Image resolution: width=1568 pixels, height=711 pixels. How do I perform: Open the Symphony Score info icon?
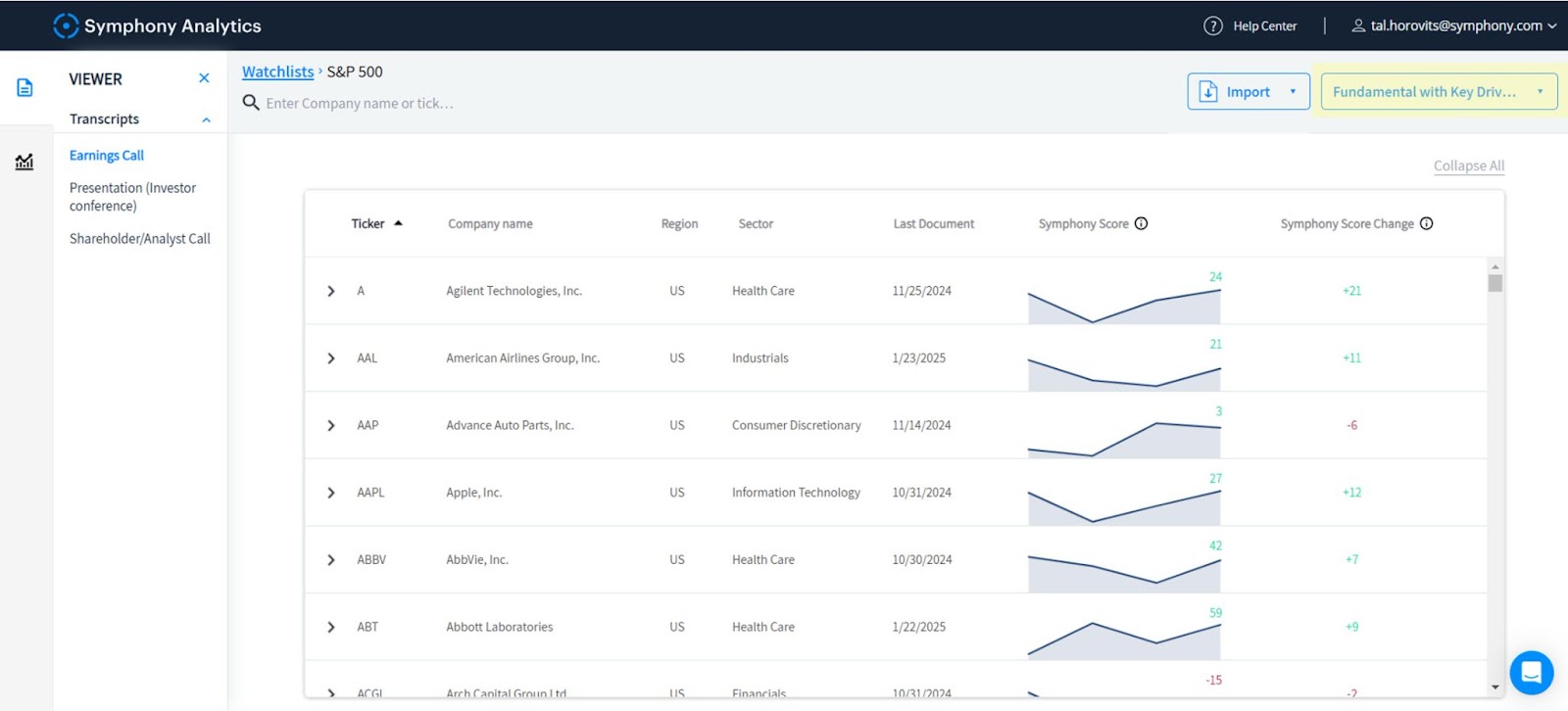tap(1142, 224)
